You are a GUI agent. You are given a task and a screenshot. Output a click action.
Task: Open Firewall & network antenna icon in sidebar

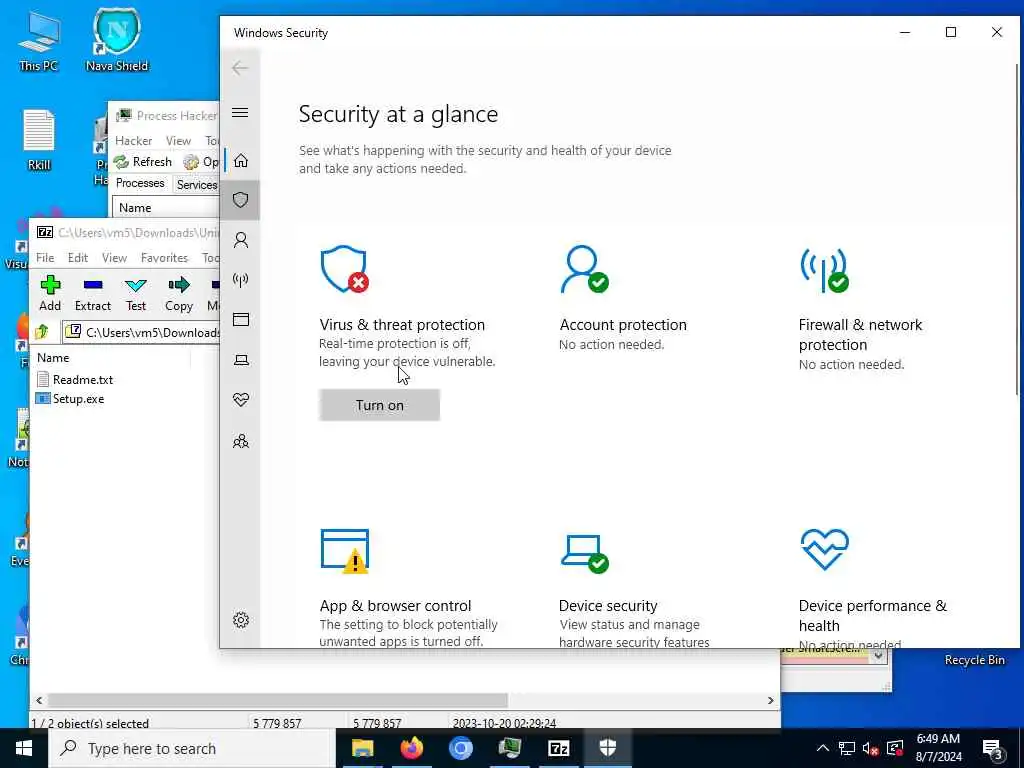[240, 280]
